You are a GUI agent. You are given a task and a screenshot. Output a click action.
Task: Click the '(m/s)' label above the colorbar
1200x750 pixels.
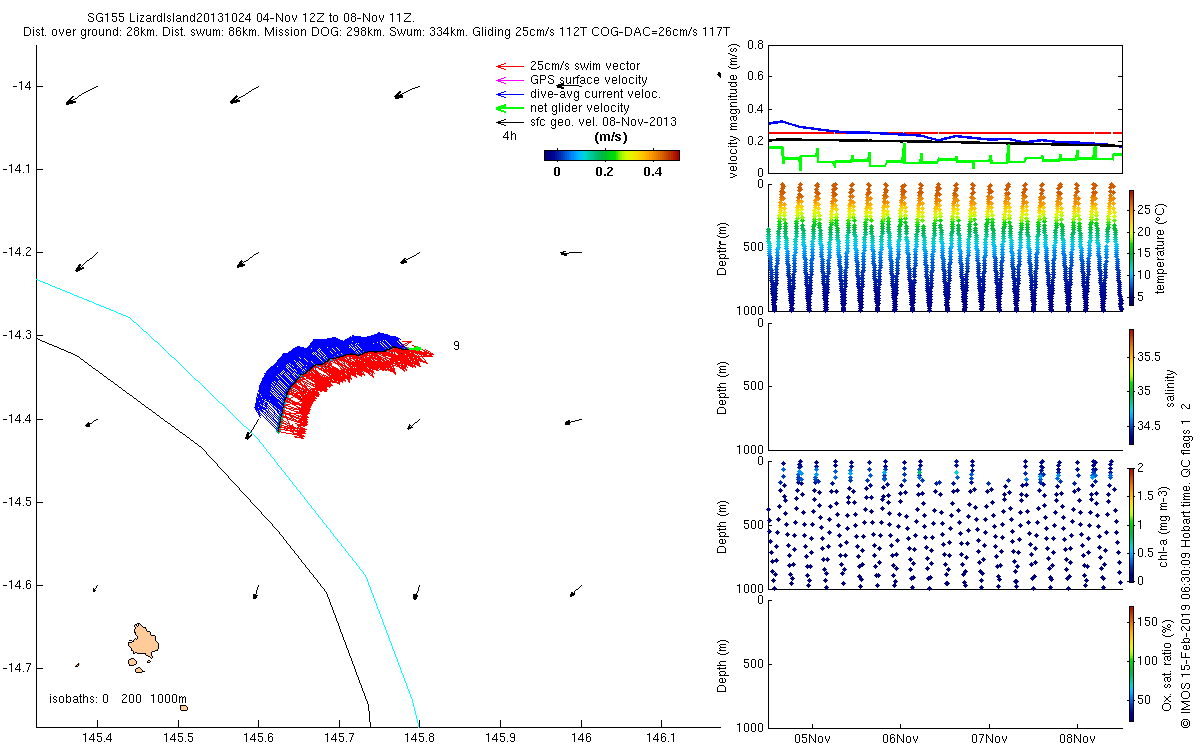pyautogui.click(x=611, y=137)
